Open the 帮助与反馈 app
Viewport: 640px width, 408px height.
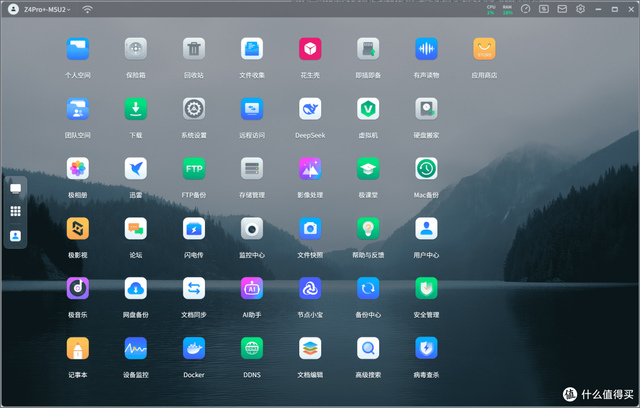click(x=368, y=228)
